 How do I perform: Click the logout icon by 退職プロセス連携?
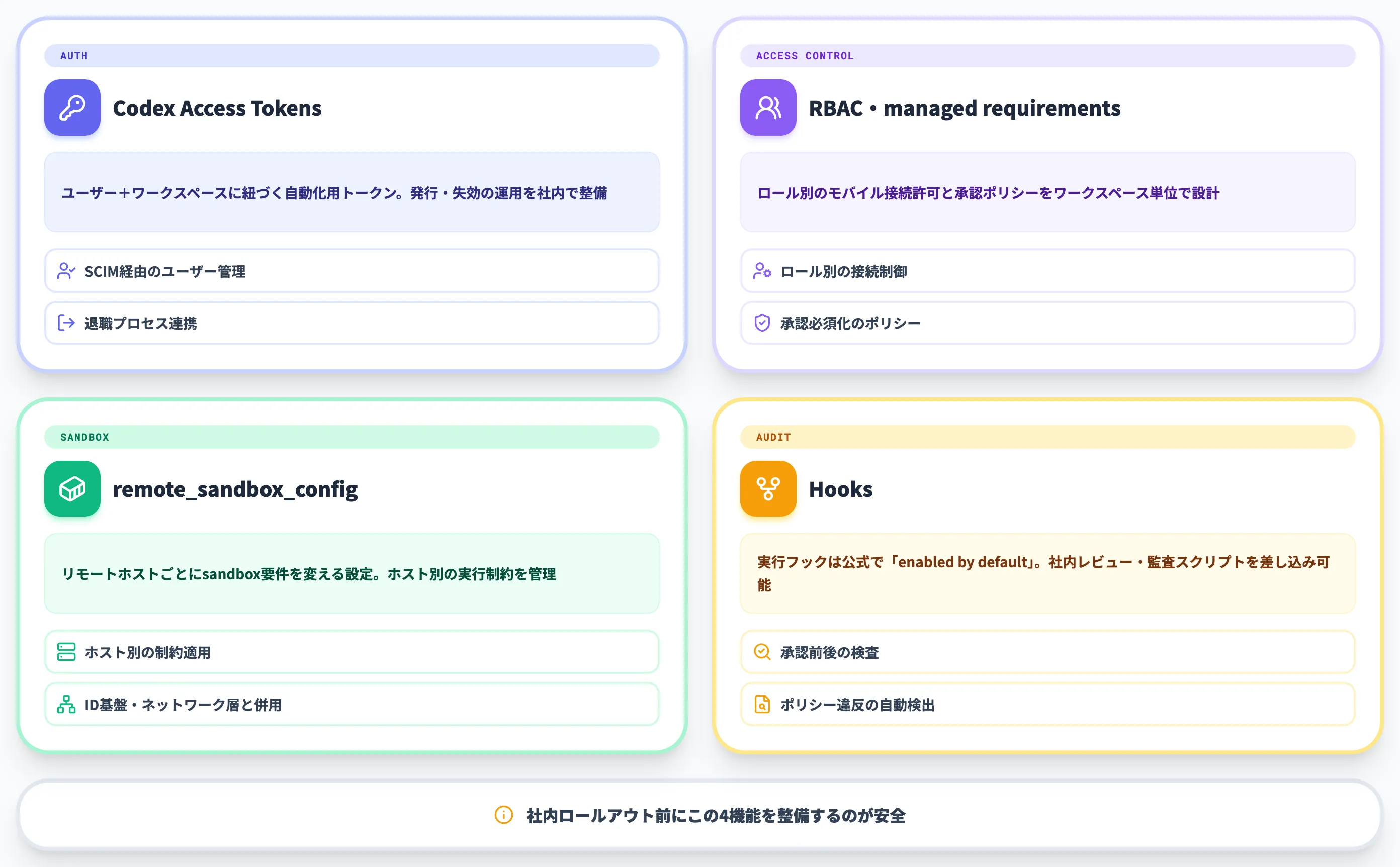click(x=66, y=323)
